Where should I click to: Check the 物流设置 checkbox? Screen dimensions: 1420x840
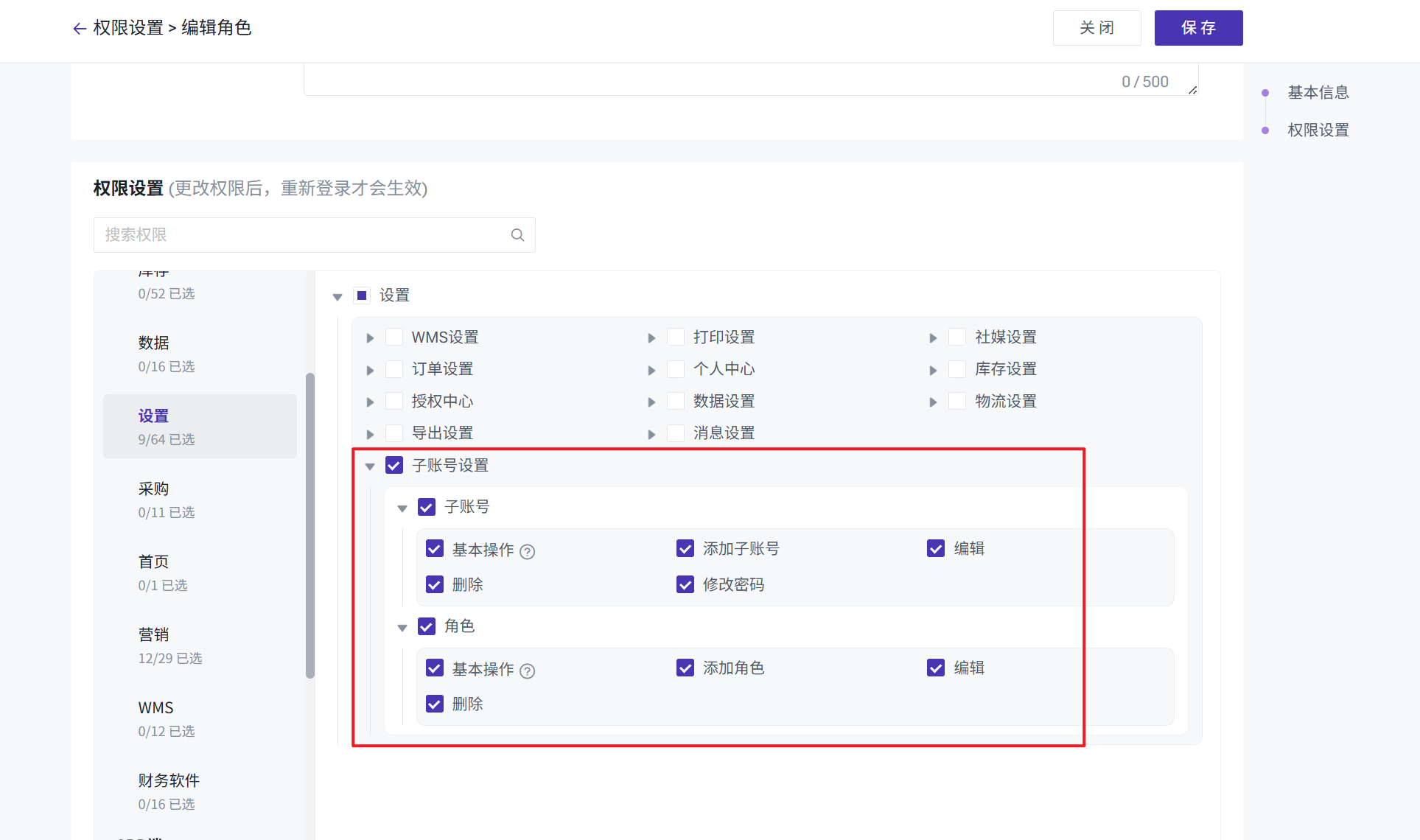click(957, 401)
